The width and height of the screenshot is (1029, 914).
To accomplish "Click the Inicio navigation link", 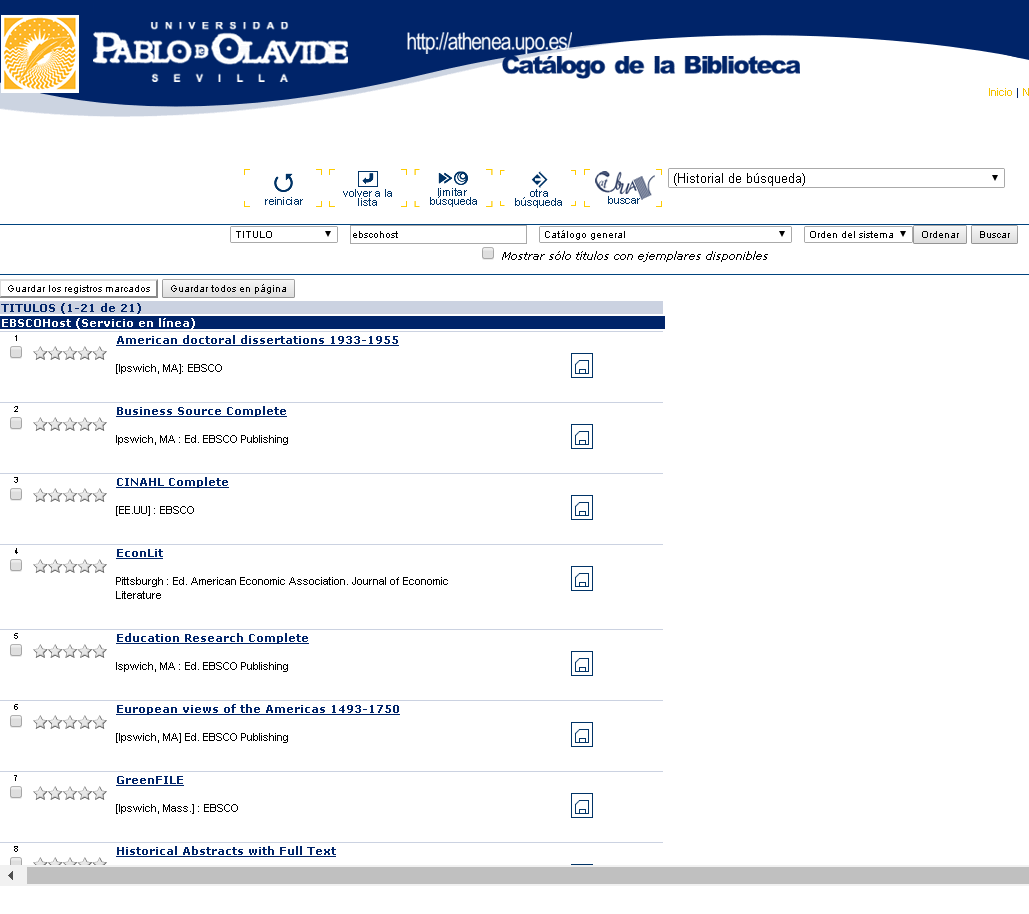I will point(1000,93).
